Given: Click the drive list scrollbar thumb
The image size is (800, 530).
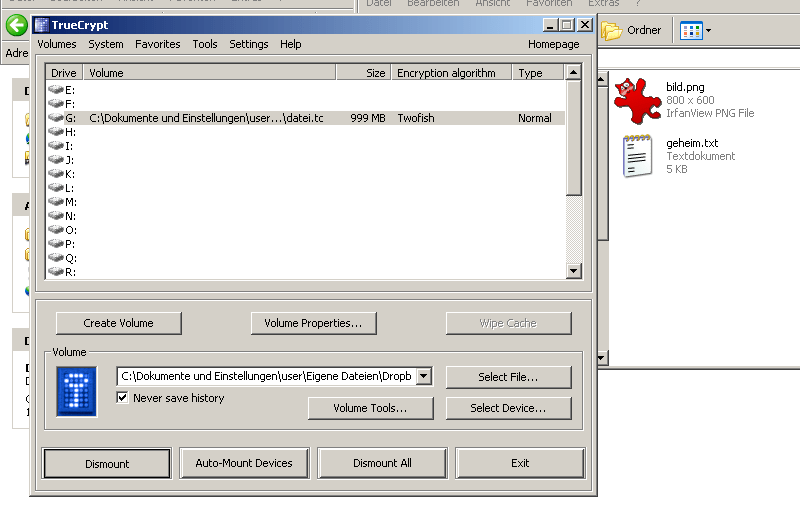Looking at the screenshot, I should click(573, 138).
